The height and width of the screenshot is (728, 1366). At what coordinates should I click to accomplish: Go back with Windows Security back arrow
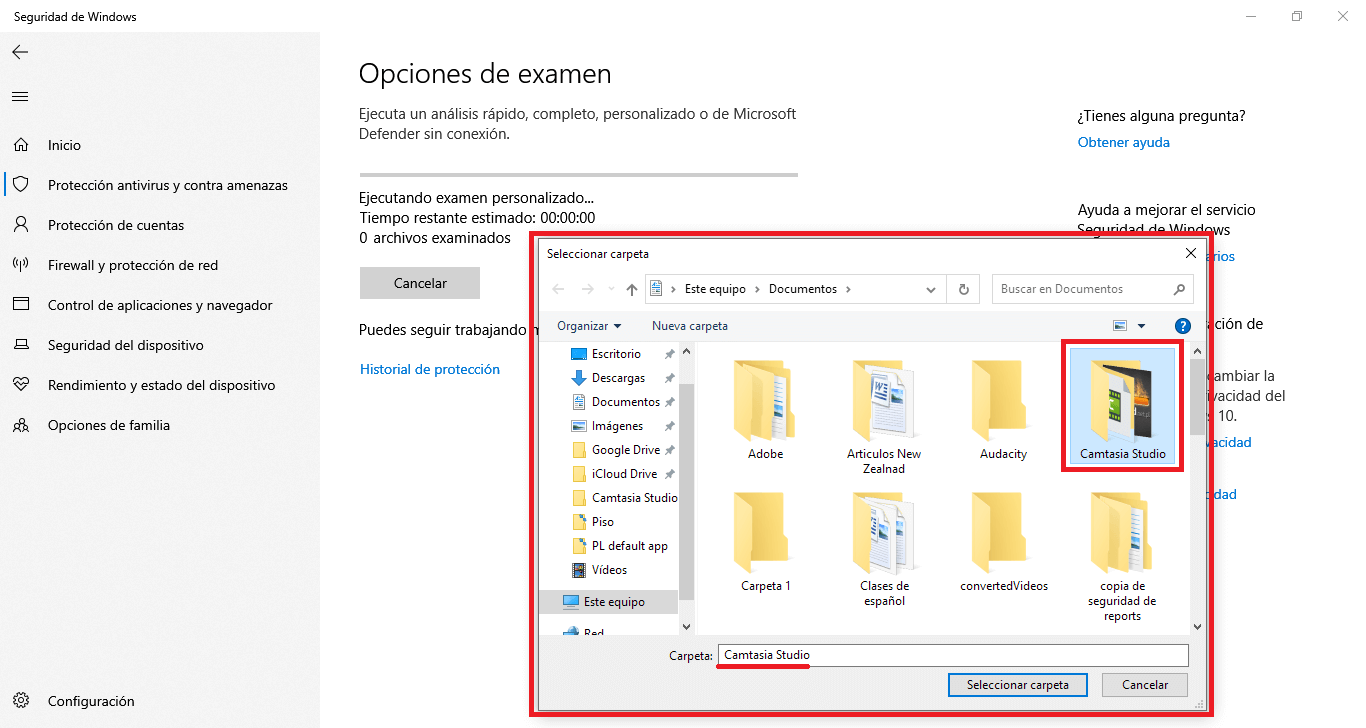pos(20,52)
